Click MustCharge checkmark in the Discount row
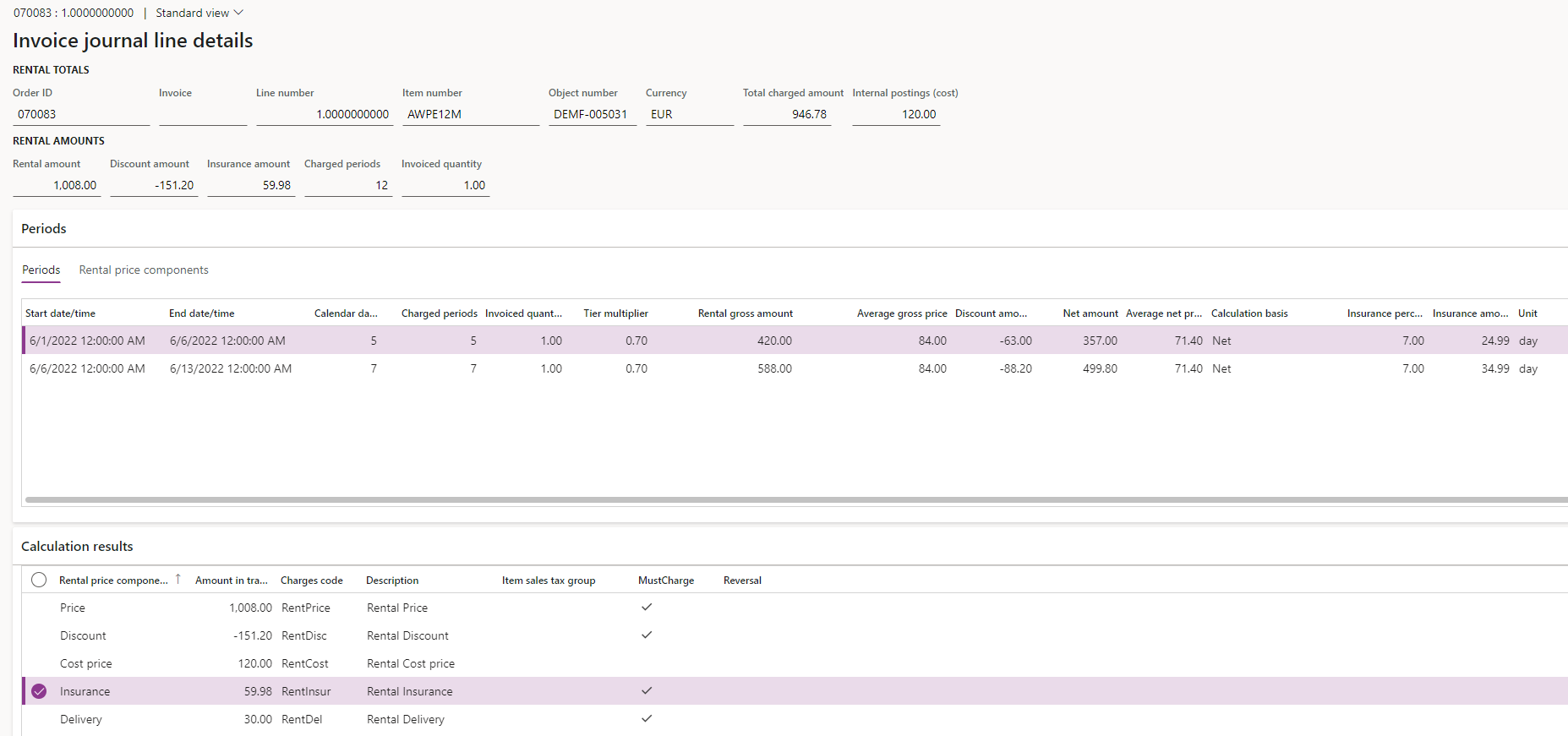Image resolution: width=1568 pixels, height=736 pixels. [647, 635]
